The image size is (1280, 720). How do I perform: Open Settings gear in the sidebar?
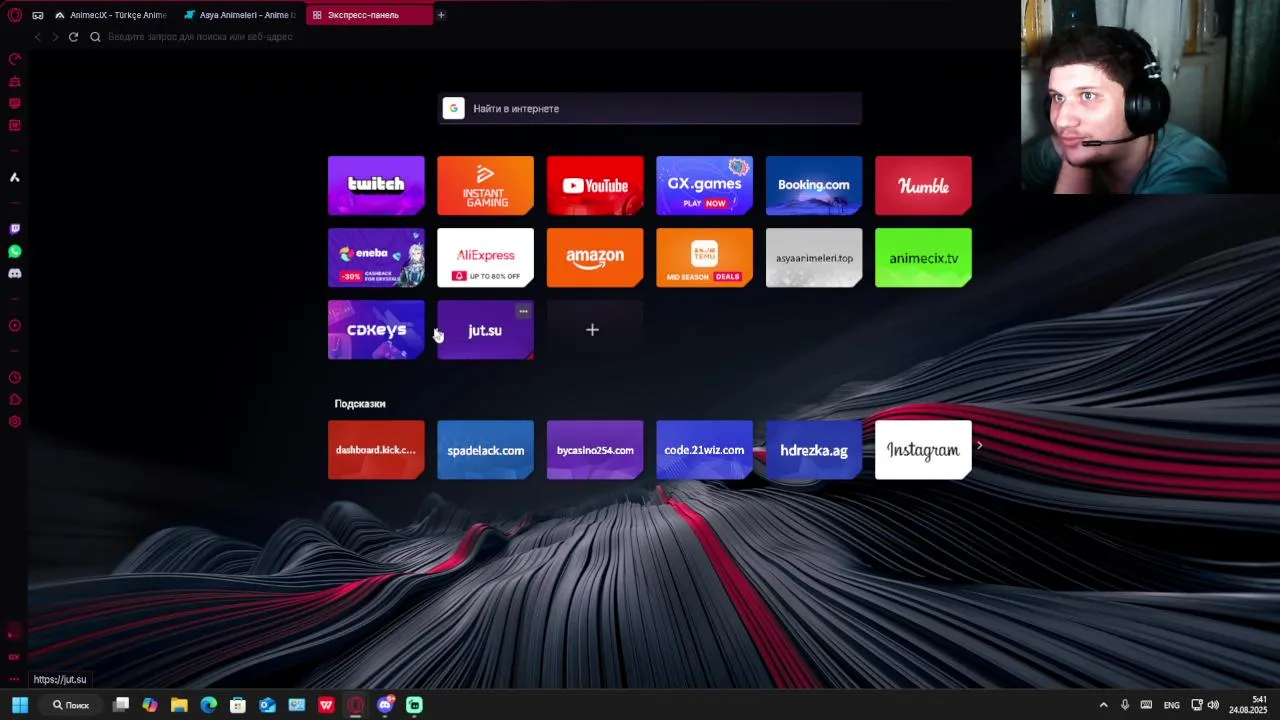click(x=14, y=421)
